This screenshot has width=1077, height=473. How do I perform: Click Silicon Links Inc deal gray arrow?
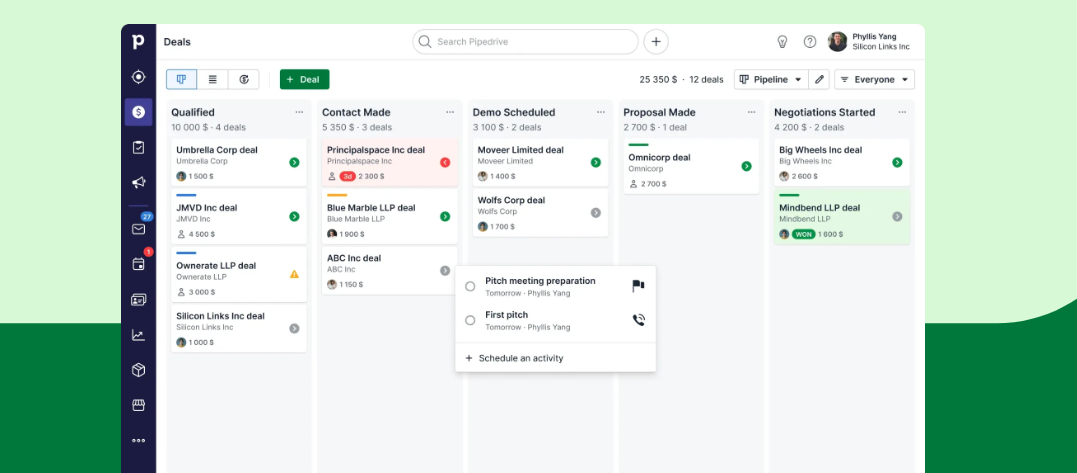(x=294, y=329)
